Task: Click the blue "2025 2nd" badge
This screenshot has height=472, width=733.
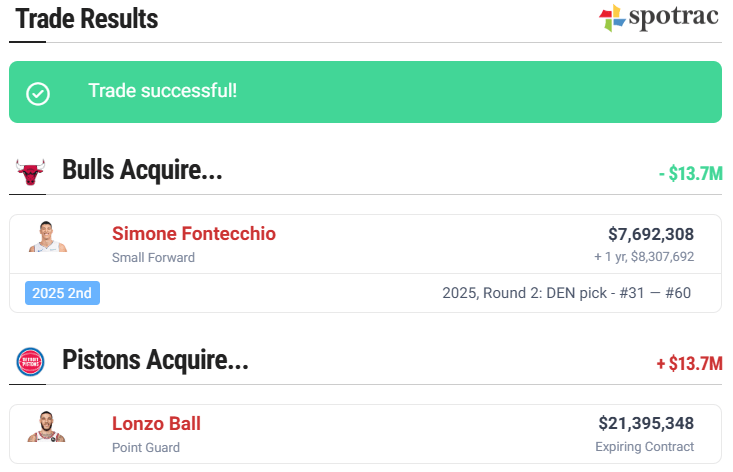Action: tap(62, 293)
